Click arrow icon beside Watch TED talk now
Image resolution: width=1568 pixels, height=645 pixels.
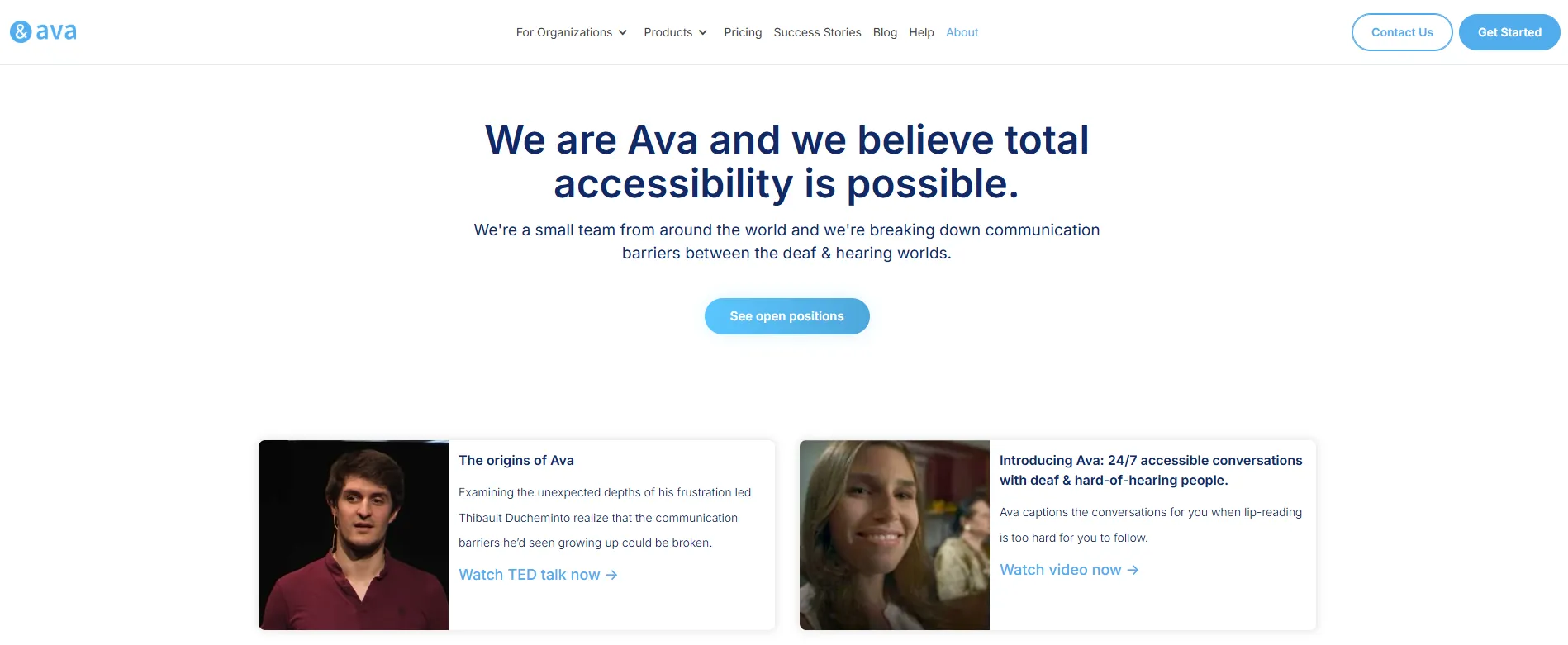click(x=611, y=575)
